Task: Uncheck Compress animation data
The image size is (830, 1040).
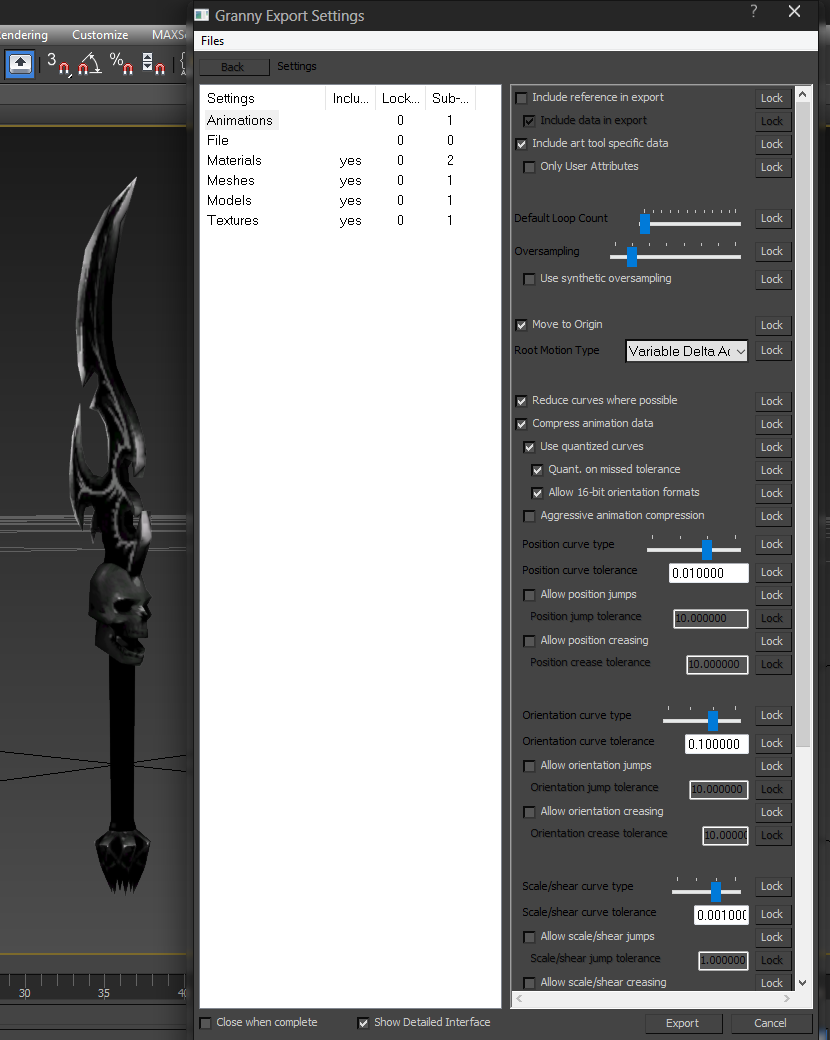Action: click(521, 424)
